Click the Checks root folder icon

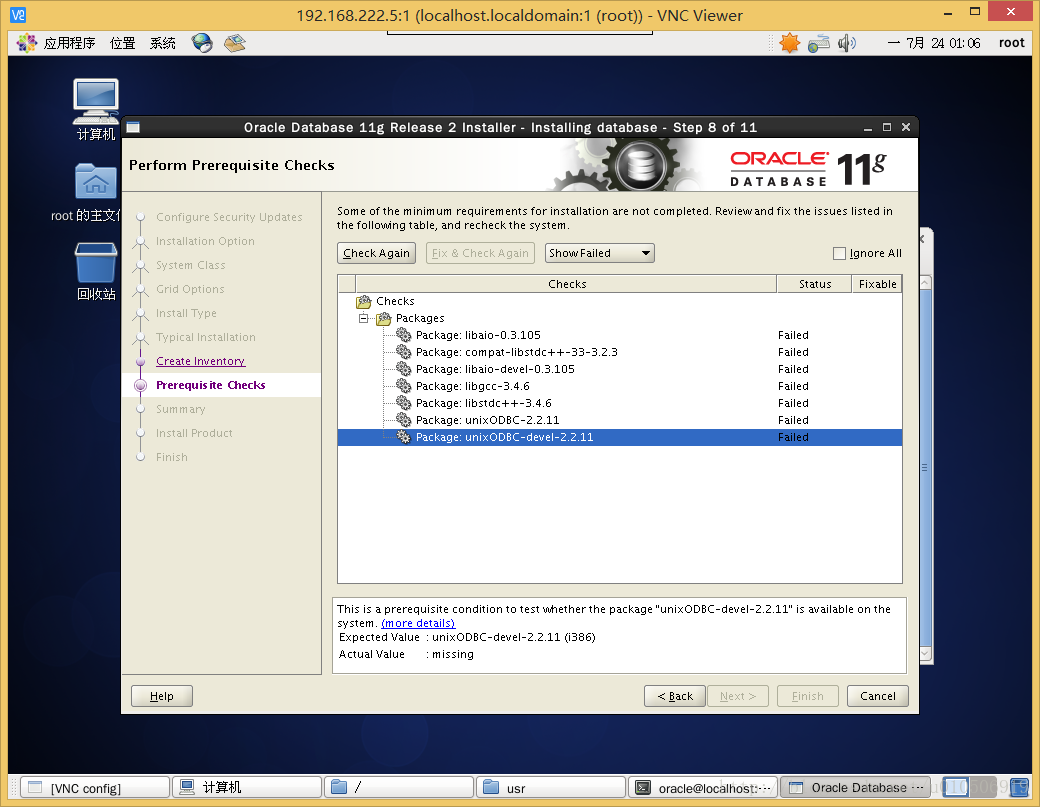[364, 302]
